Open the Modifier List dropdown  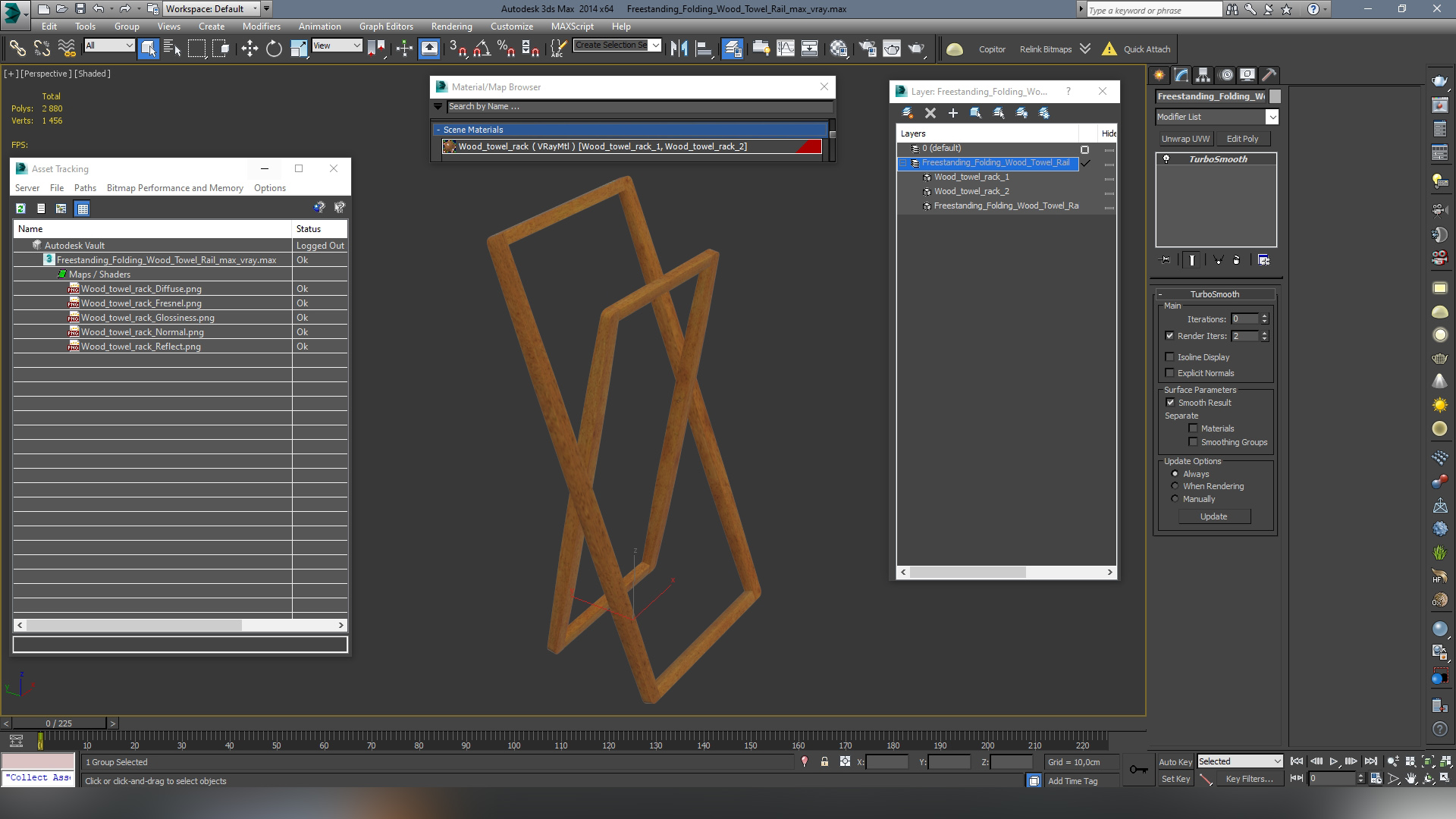tap(1272, 117)
